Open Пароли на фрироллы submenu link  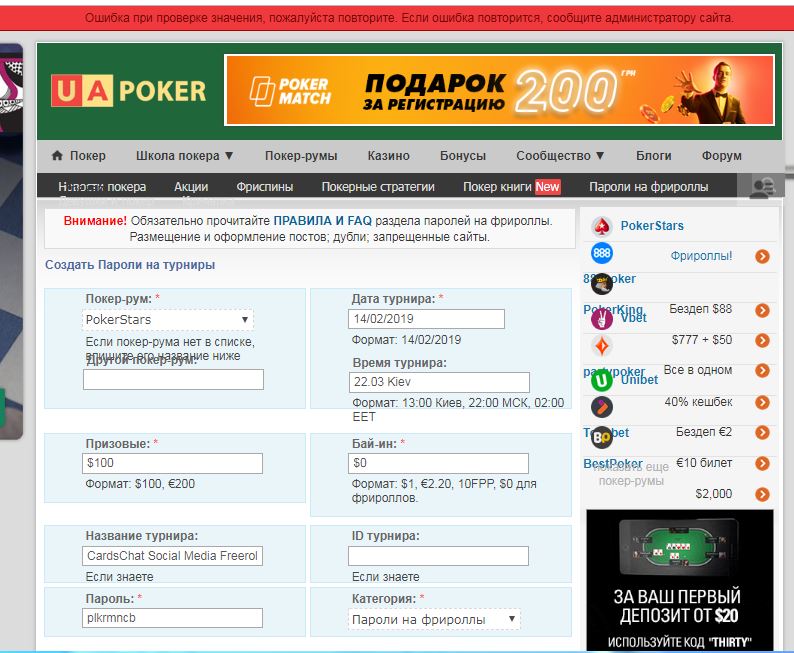[x=649, y=187]
